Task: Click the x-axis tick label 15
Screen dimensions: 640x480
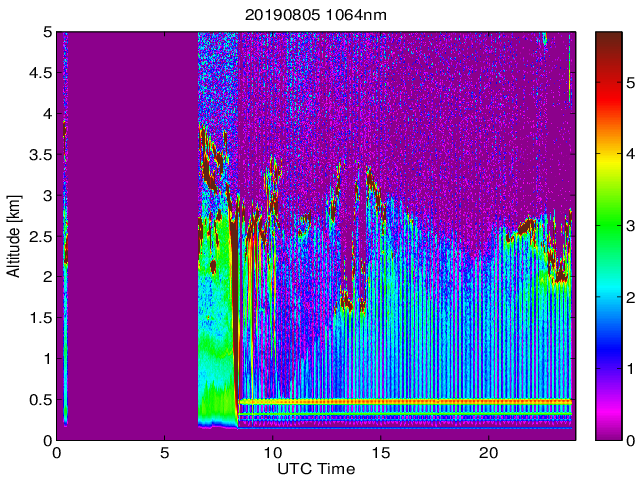Action: (x=380, y=452)
